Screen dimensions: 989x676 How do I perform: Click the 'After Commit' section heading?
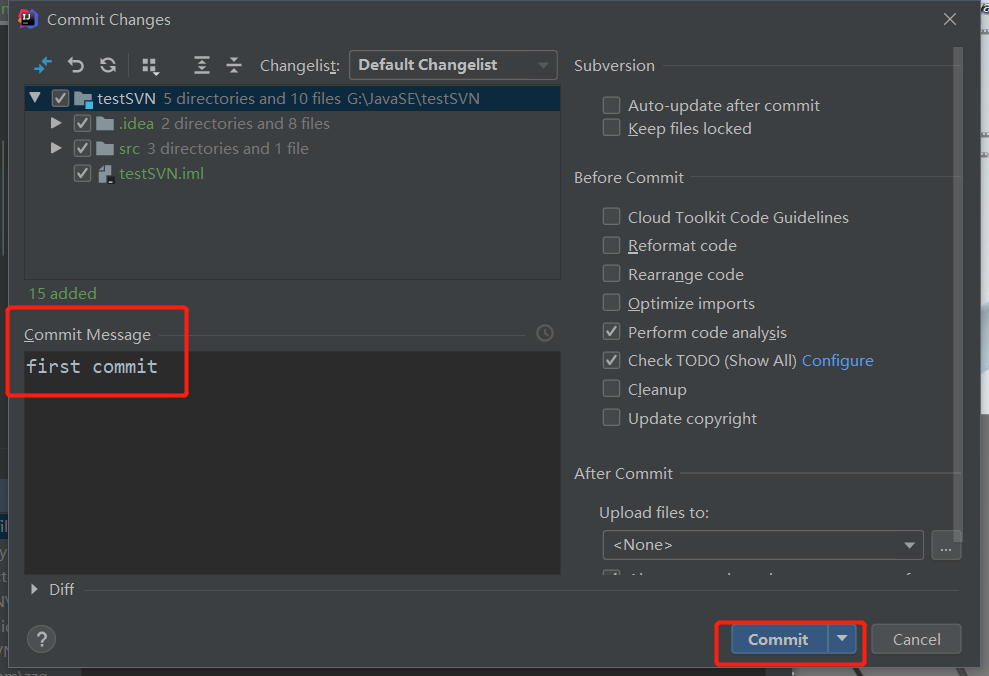(623, 474)
